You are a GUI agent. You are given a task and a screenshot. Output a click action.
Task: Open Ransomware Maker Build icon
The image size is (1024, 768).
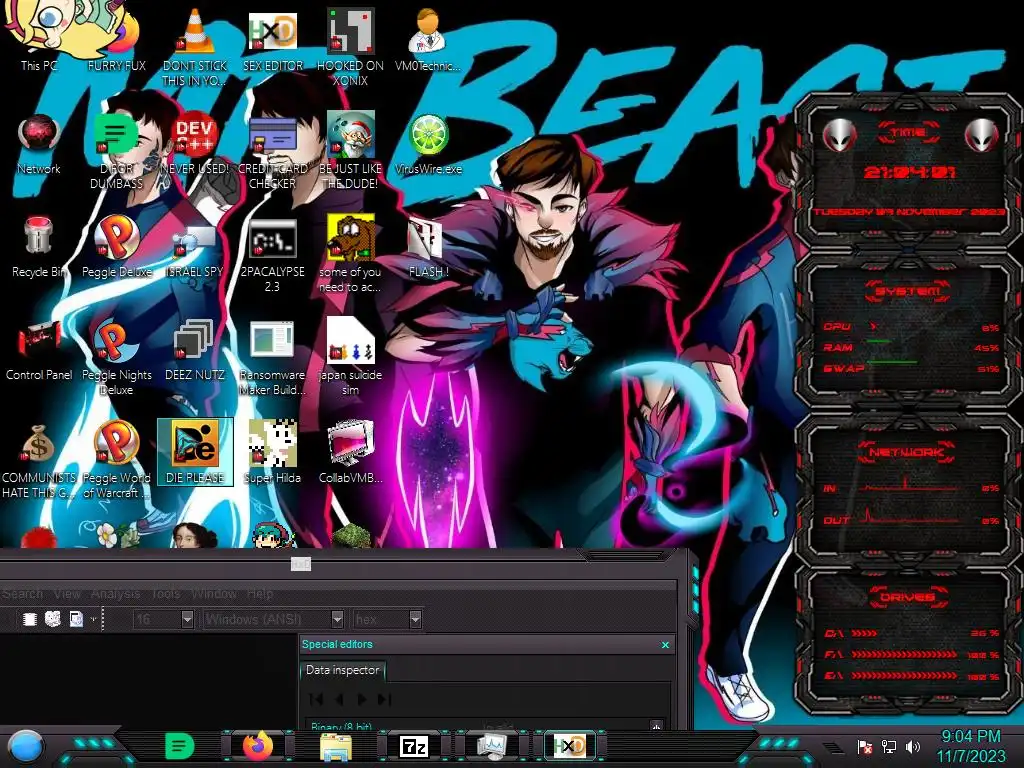tap(272, 356)
